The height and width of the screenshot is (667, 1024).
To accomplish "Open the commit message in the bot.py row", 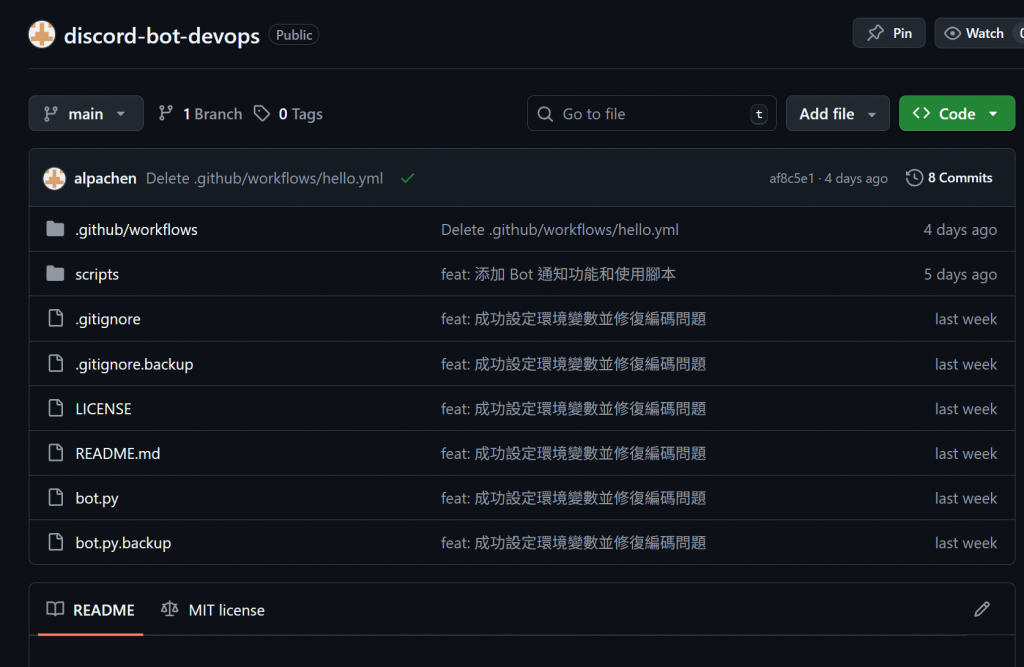I will pyautogui.click(x=573, y=498).
